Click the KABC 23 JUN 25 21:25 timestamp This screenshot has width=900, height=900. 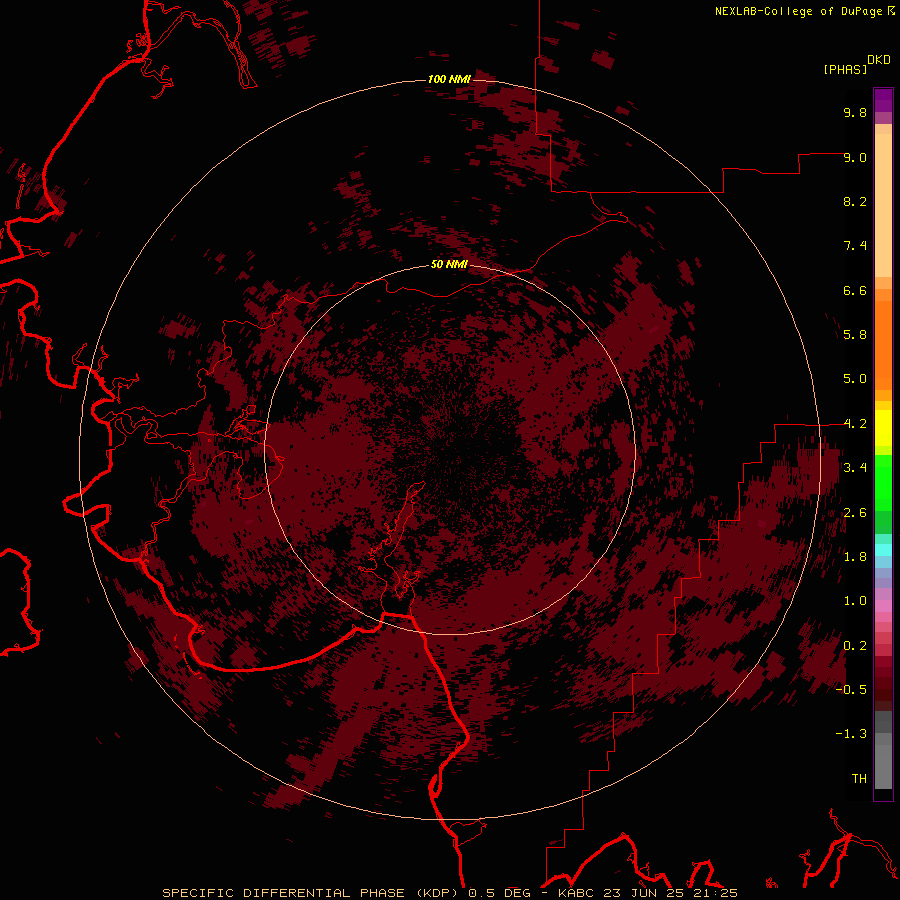point(647,893)
